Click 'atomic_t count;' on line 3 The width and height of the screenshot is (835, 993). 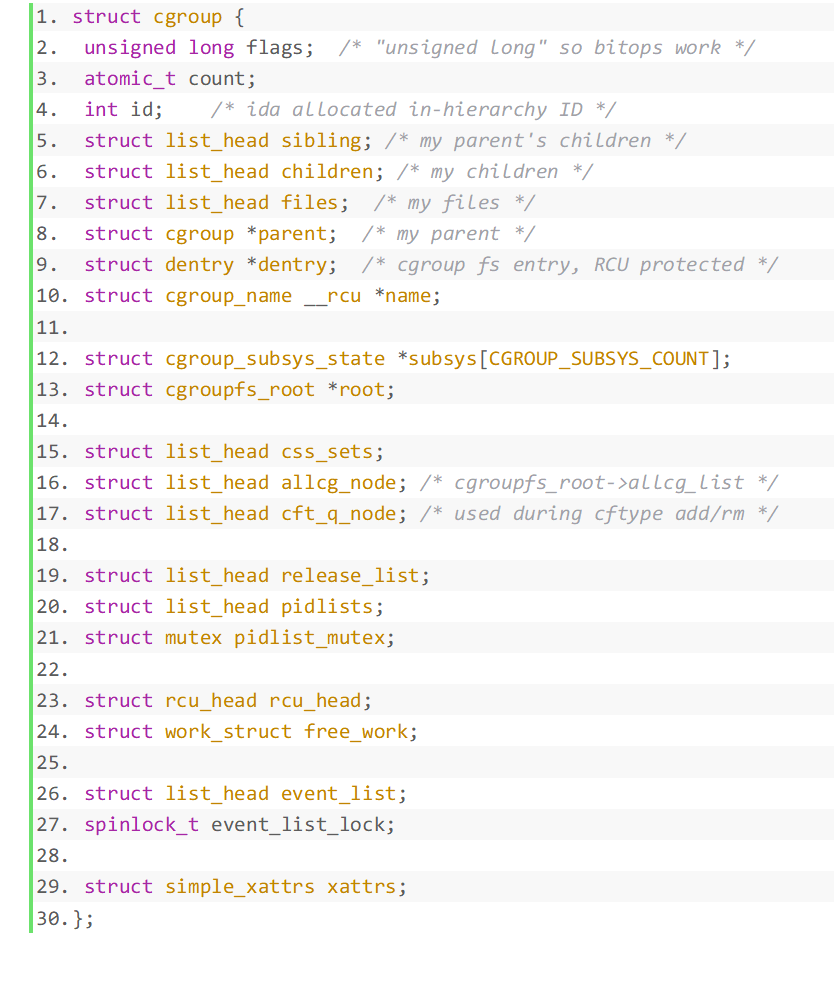click(x=170, y=79)
